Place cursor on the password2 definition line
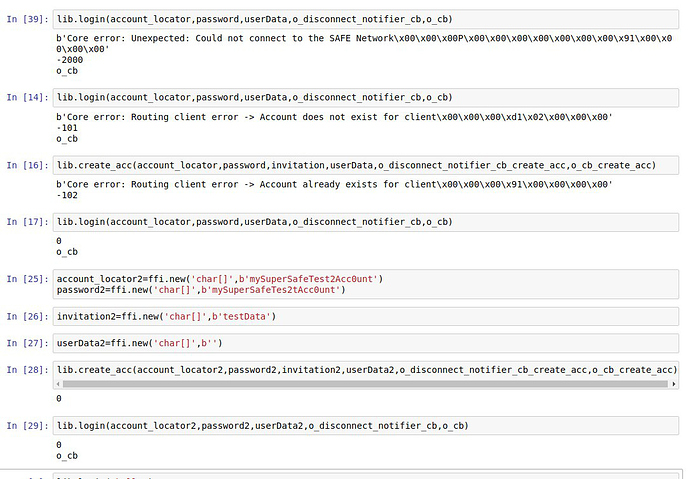Image resolution: width=690 pixels, height=479 pixels. (x=200, y=290)
